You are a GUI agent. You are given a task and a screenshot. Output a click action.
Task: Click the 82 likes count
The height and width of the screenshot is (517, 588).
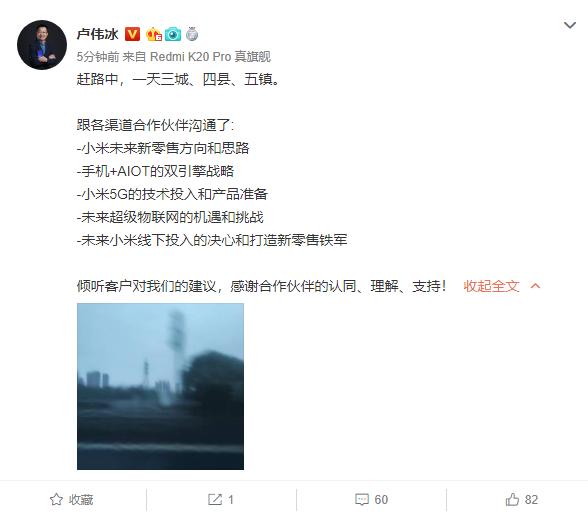tap(531, 500)
